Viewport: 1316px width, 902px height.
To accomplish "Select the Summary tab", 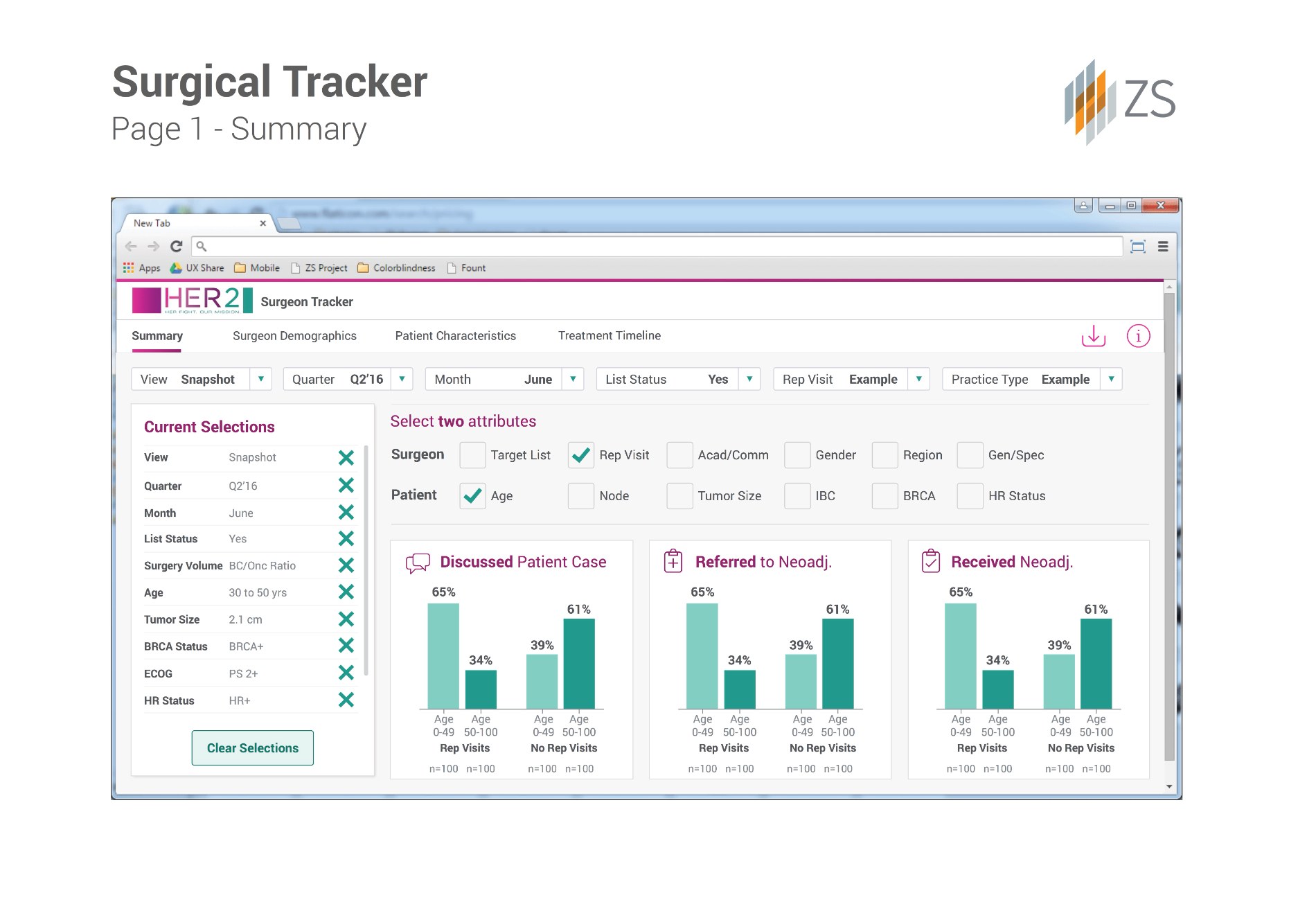I will coord(157,336).
